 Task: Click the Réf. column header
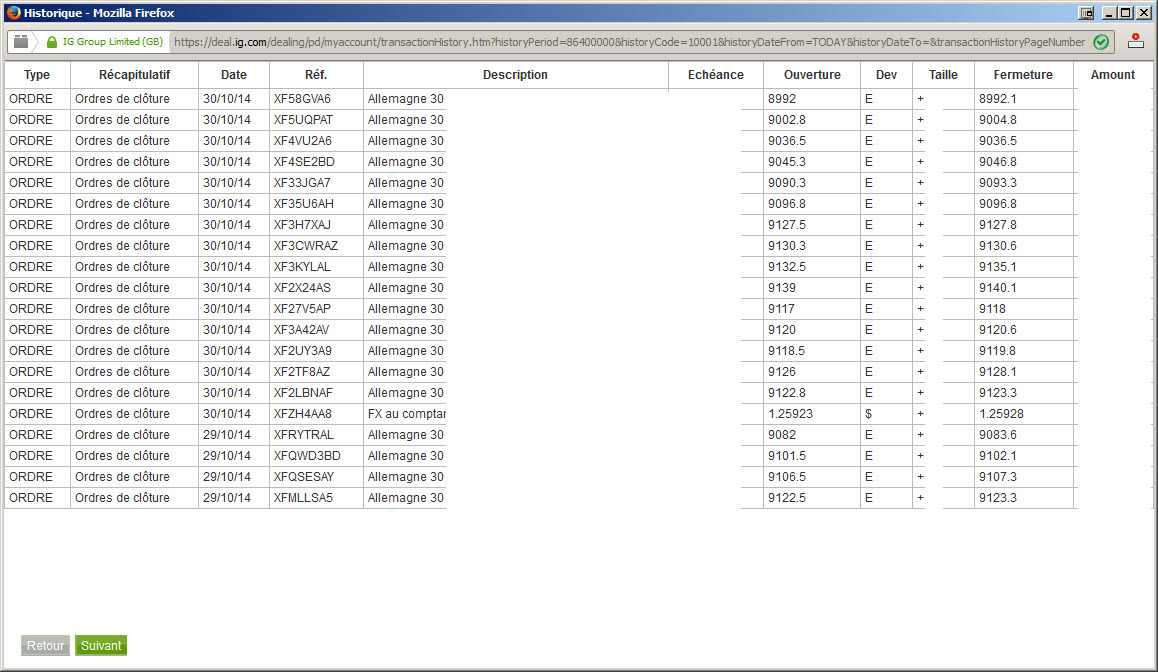pyautogui.click(x=316, y=75)
